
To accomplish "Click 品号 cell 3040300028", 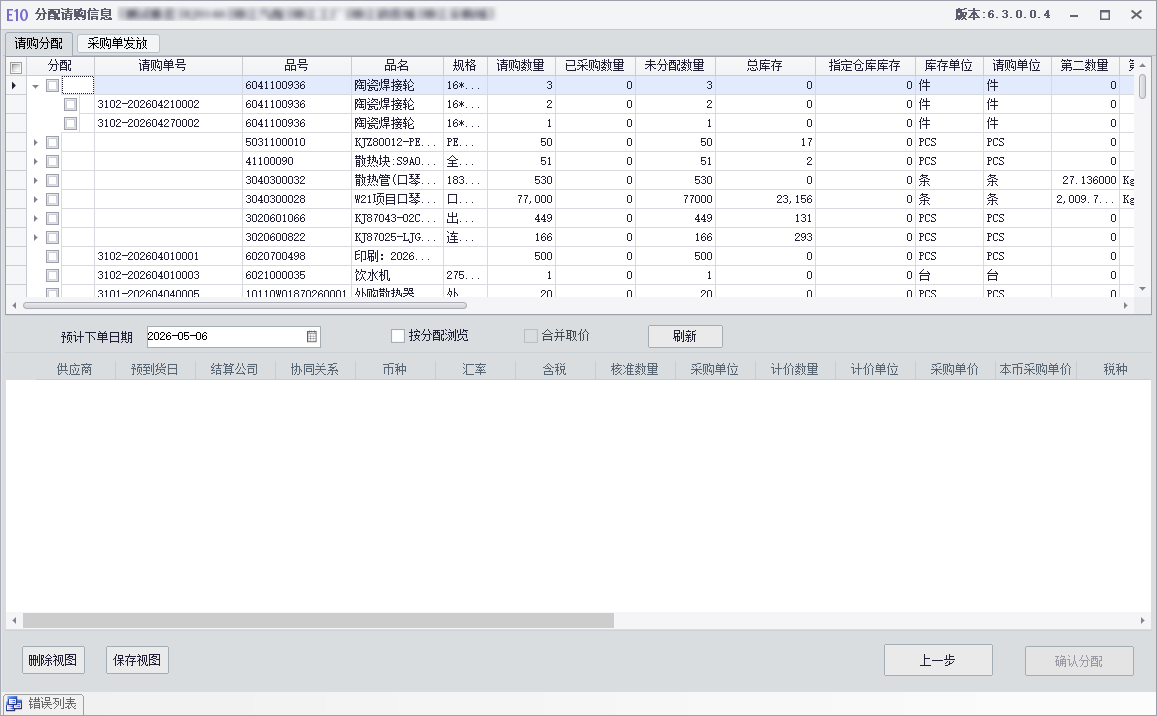I will [297, 199].
